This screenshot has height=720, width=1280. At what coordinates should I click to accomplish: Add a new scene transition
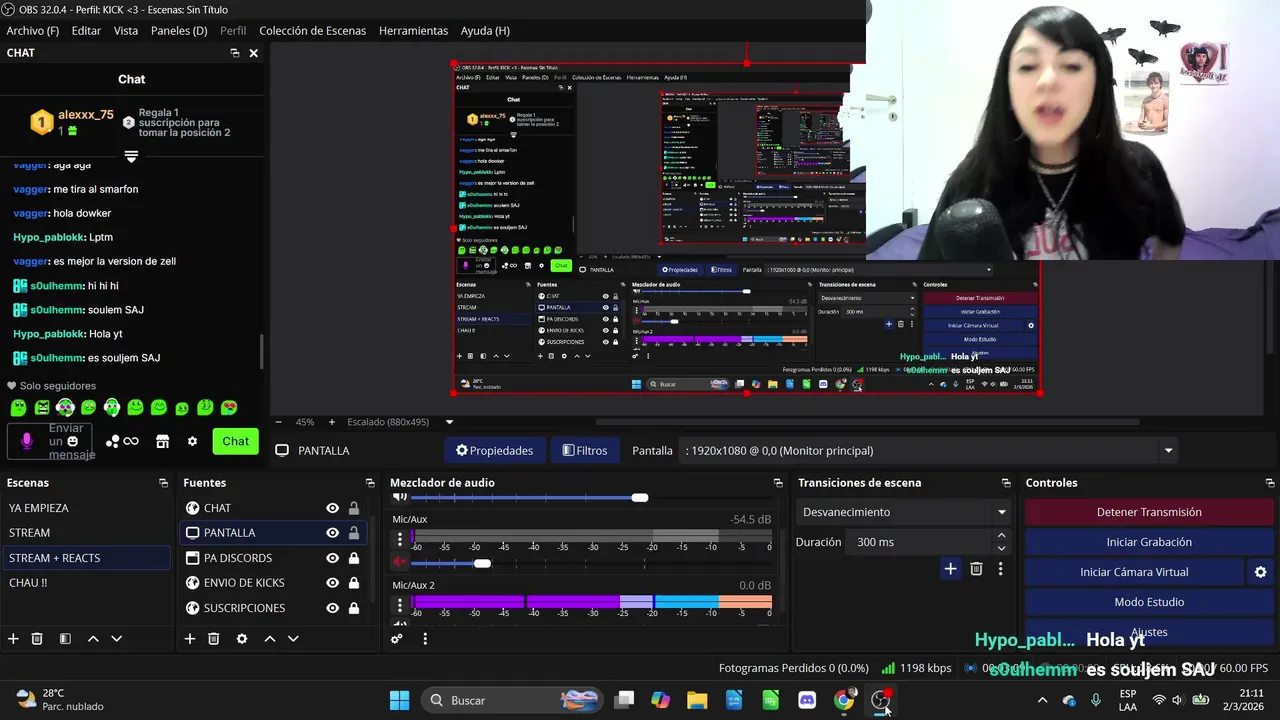coord(950,569)
